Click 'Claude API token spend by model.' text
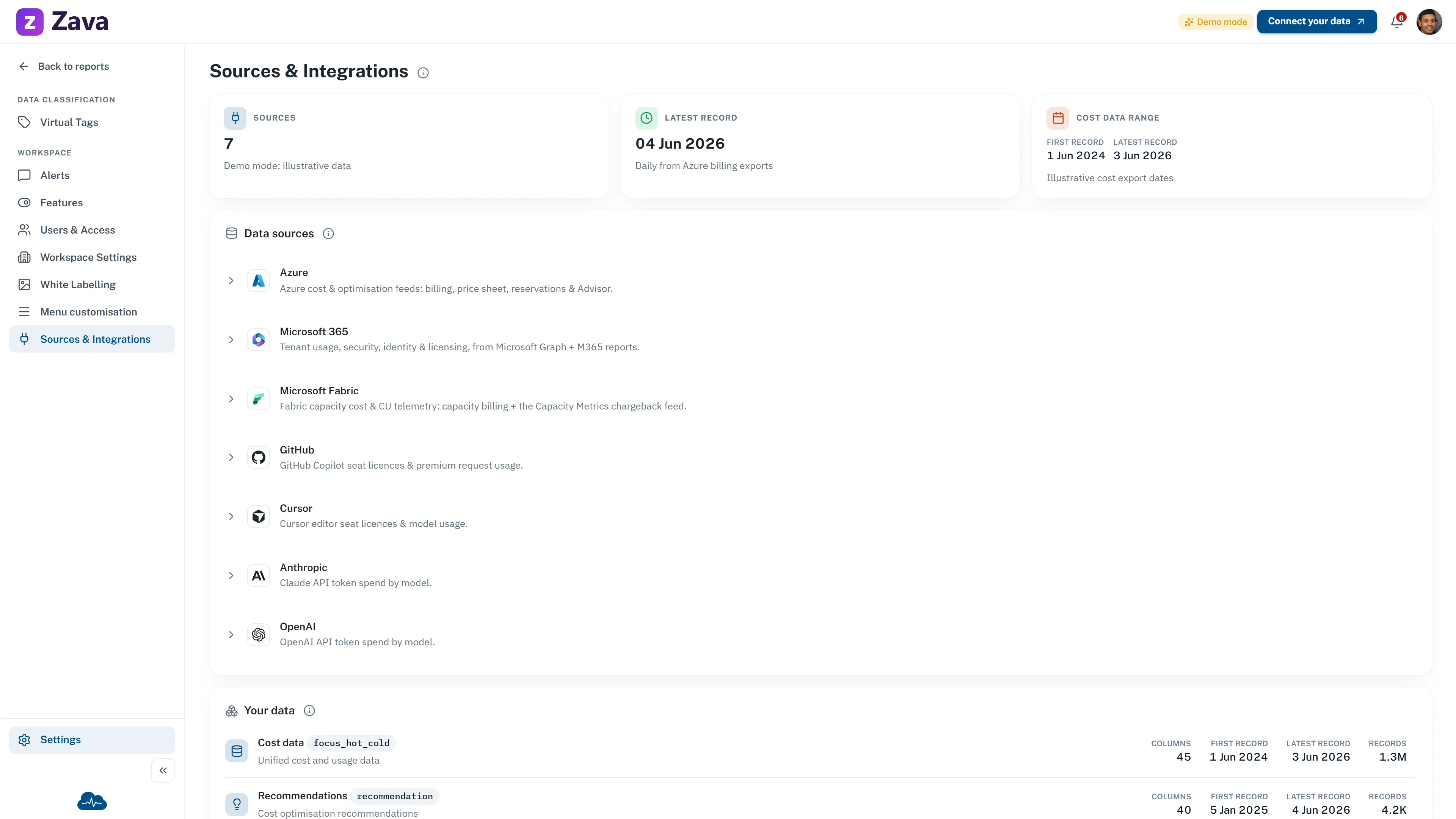This screenshot has width=1456, height=819. 356,583
